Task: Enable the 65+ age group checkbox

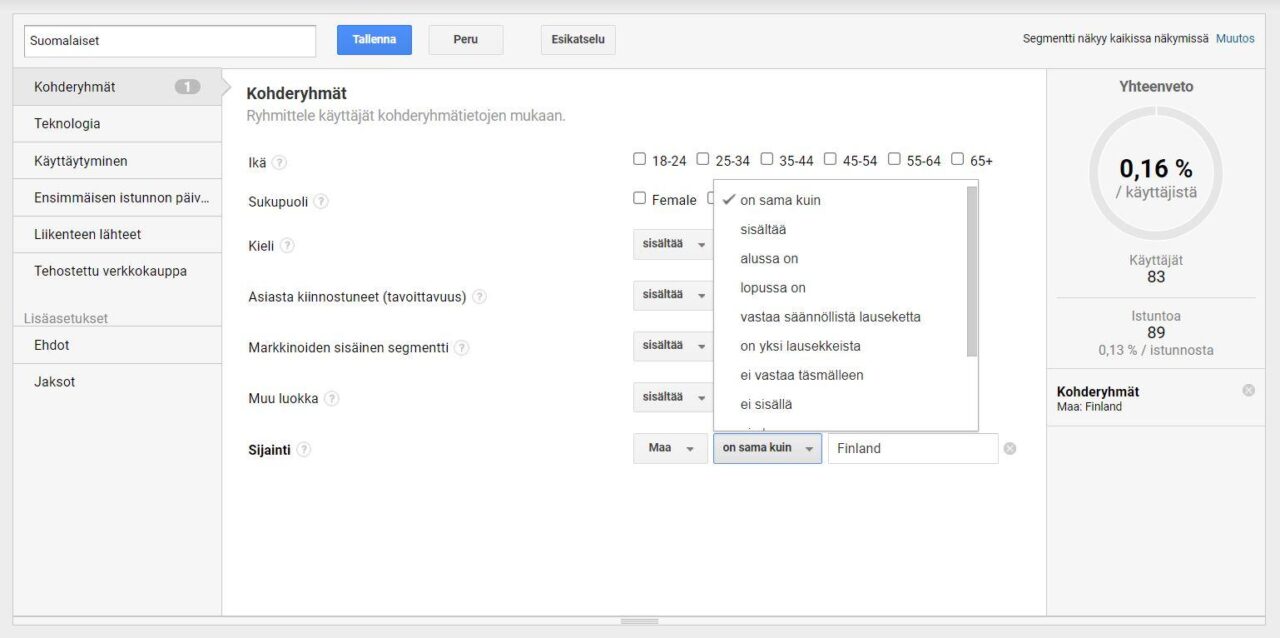Action: pos(957,159)
